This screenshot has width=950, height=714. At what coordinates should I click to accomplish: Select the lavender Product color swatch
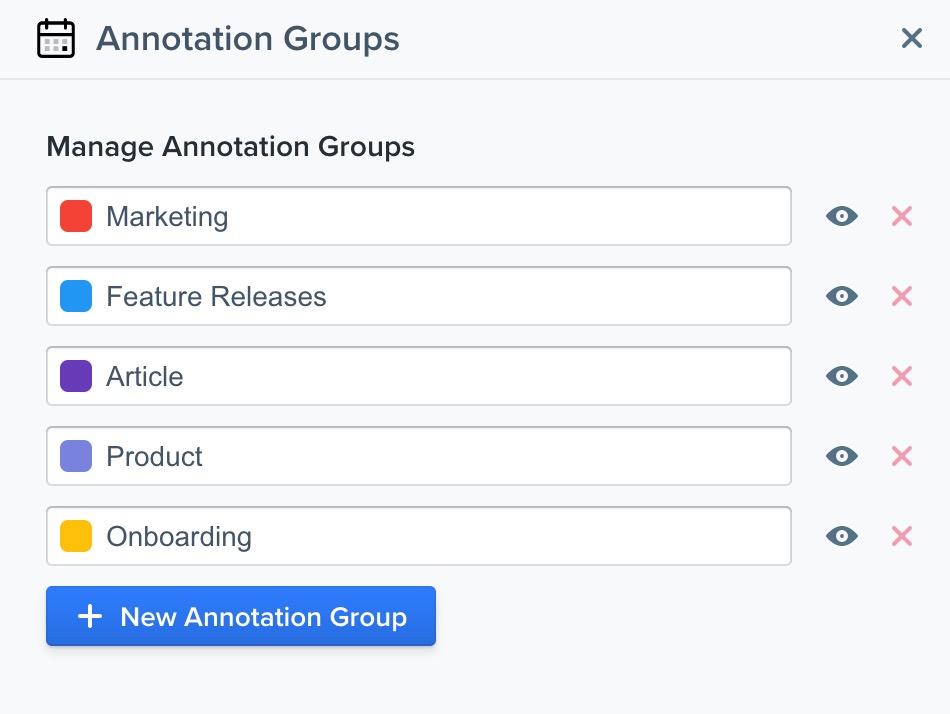click(76, 456)
